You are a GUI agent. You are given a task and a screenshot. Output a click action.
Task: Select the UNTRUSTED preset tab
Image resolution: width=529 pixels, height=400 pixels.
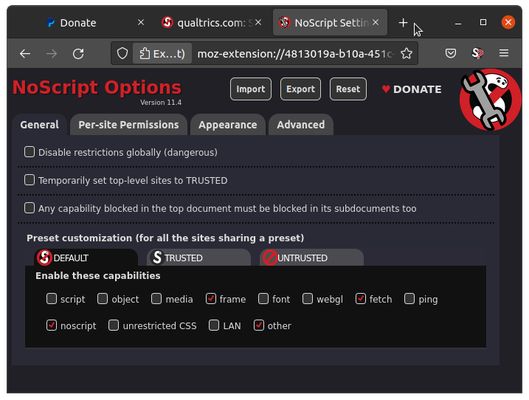pyautogui.click(x=312, y=258)
